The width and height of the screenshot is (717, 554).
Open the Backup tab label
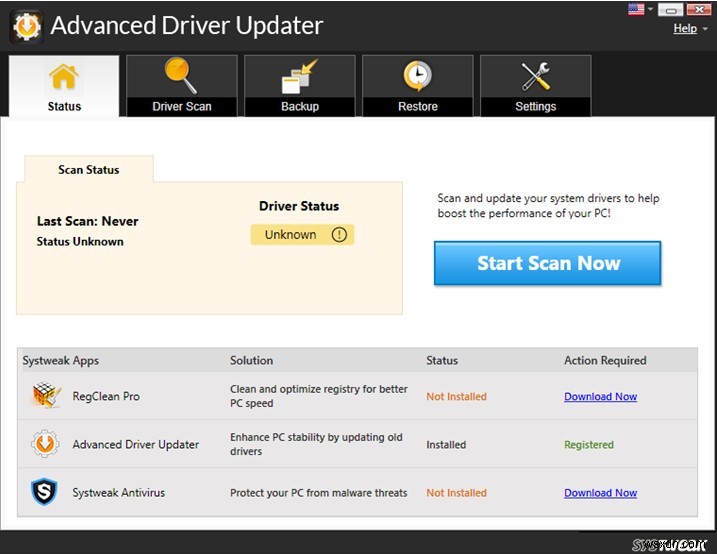tap(300, 107)
